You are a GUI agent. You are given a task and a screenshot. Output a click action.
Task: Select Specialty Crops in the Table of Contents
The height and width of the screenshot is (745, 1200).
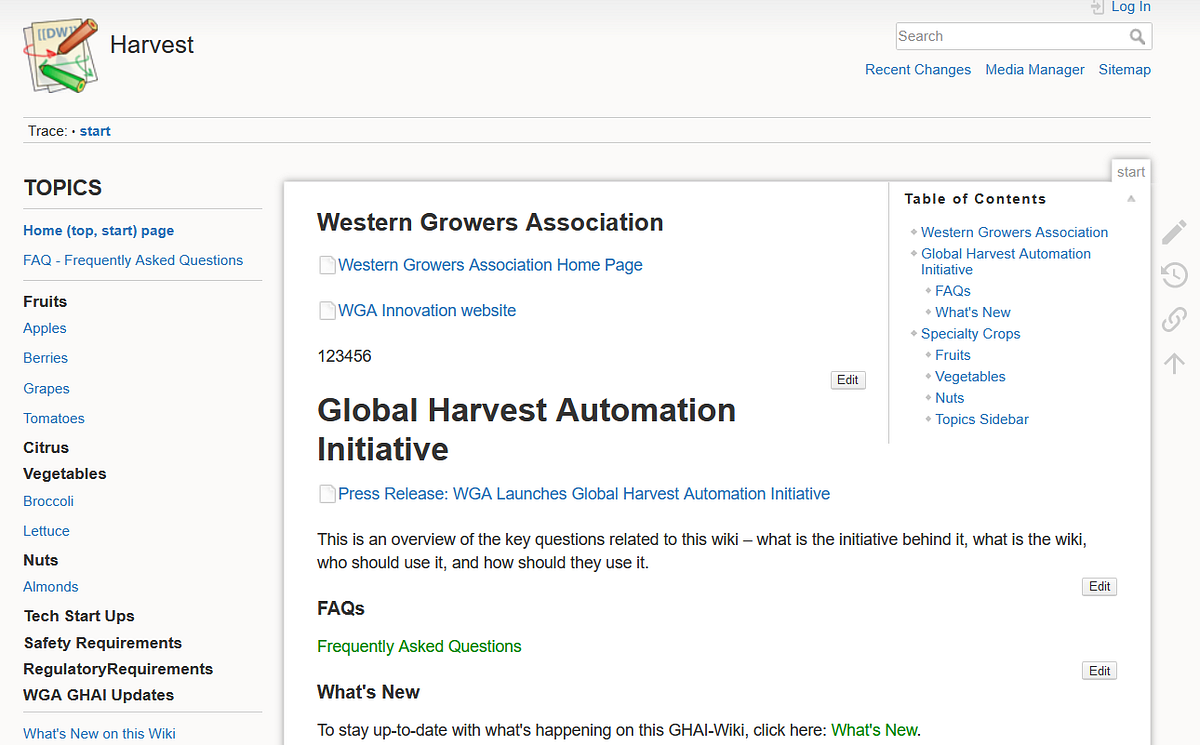click(x=970, y=333)
